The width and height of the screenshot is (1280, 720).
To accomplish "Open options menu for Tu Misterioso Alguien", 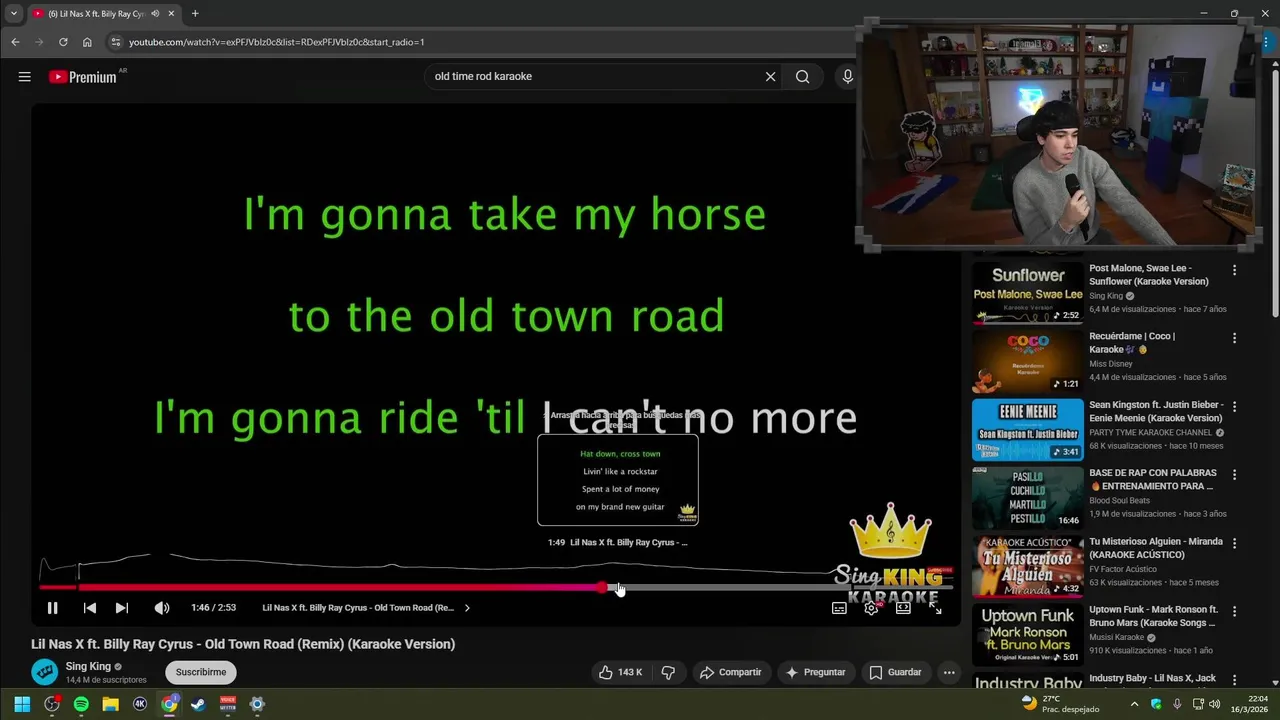I will (1234, 543).
